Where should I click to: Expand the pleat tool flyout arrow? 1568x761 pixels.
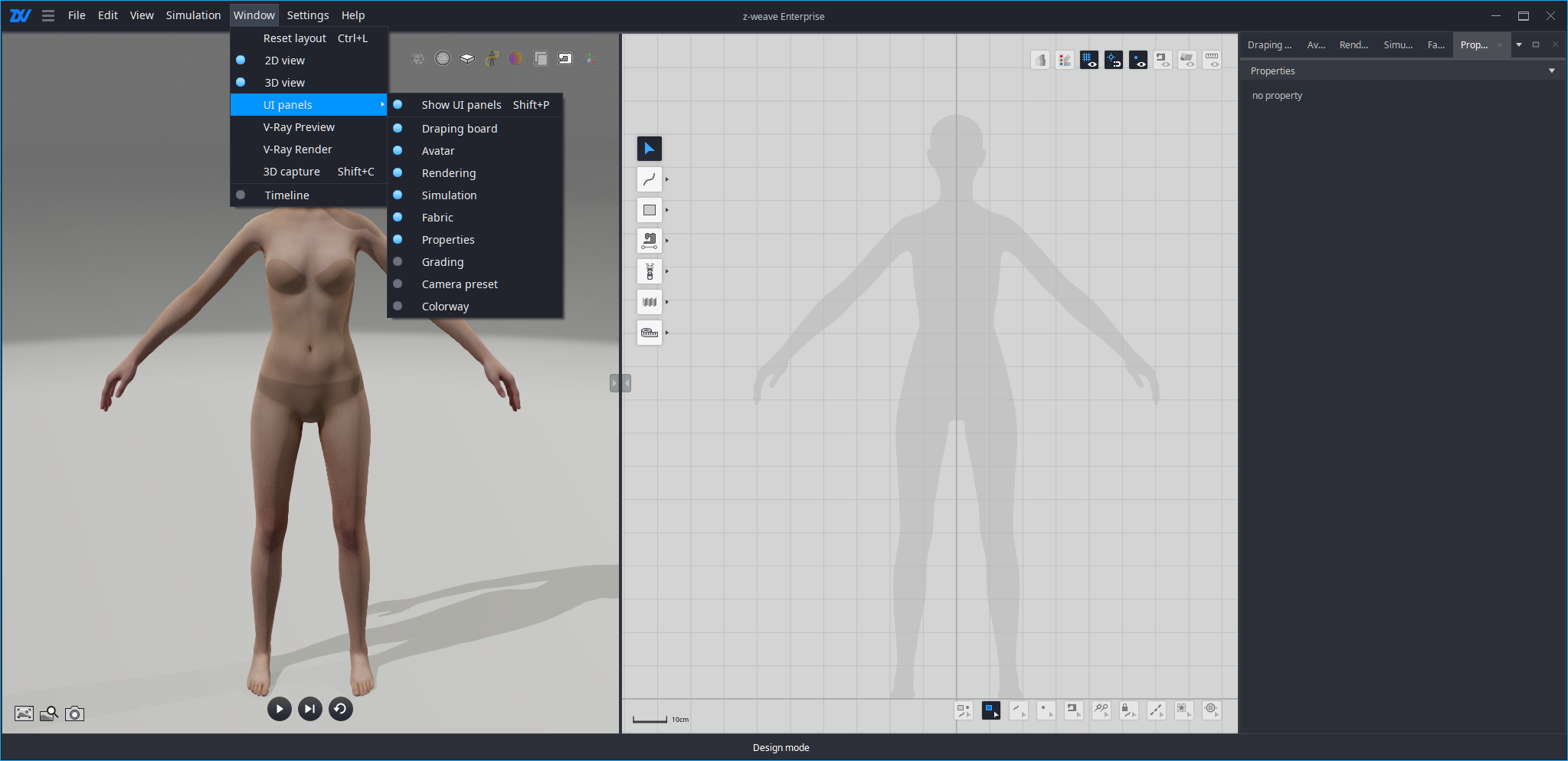667,302
